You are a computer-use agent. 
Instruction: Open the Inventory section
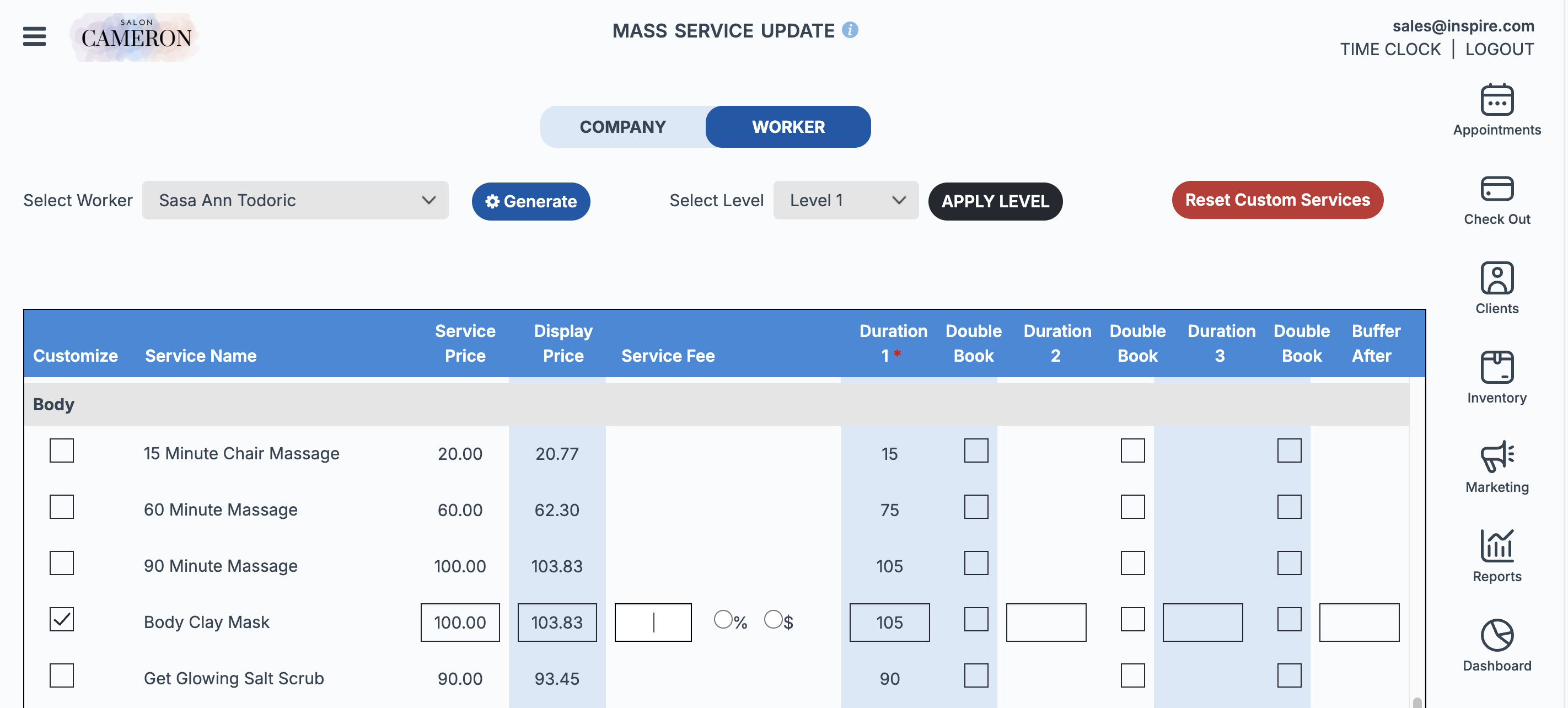[x=1496, y=378]
